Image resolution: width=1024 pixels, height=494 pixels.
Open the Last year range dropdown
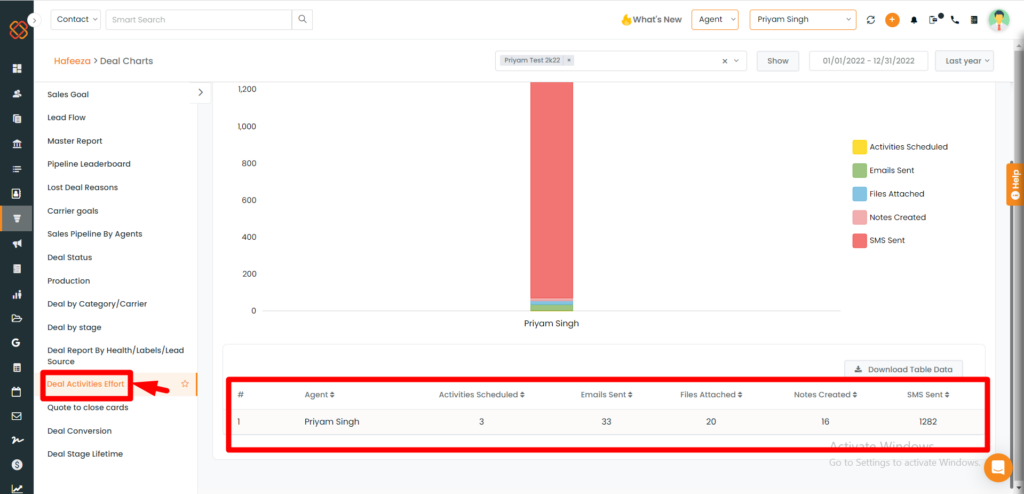tap(964, 61)
